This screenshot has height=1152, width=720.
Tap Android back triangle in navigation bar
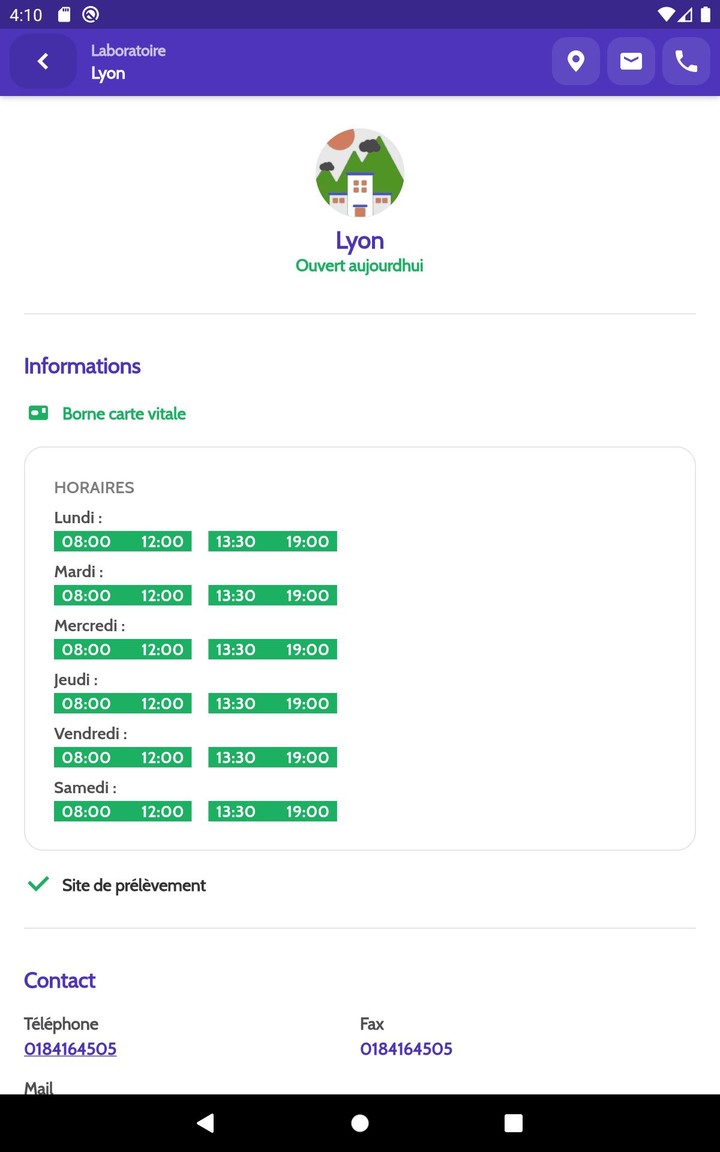[205, 1123]
